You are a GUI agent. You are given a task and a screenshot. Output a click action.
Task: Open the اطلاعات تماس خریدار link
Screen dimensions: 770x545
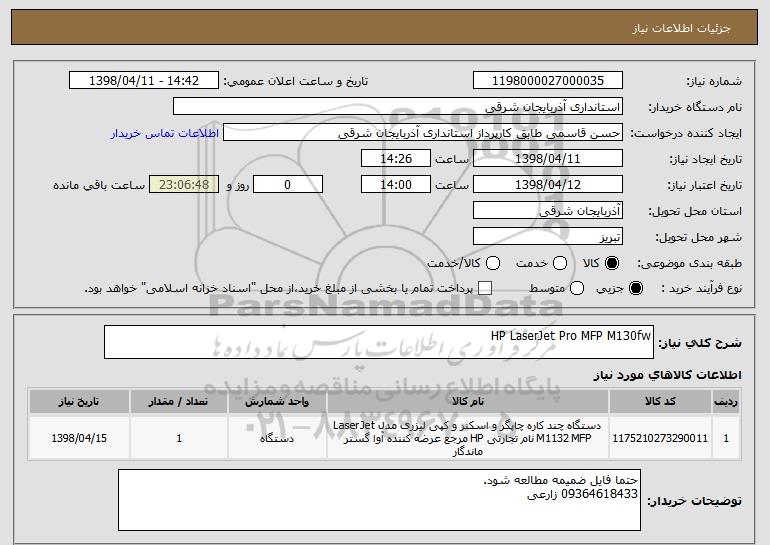pos(165,133)
